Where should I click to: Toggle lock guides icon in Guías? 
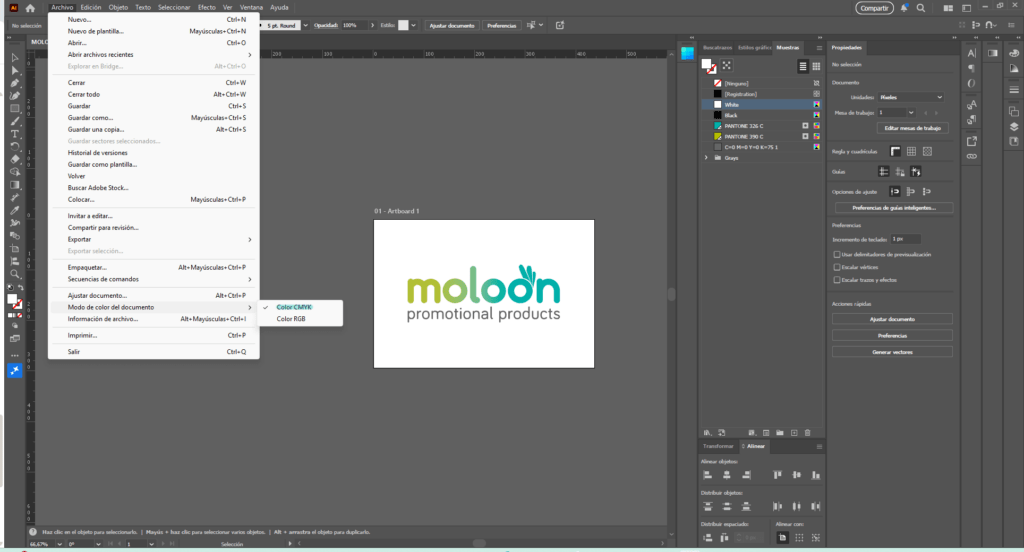coord(900,172)
